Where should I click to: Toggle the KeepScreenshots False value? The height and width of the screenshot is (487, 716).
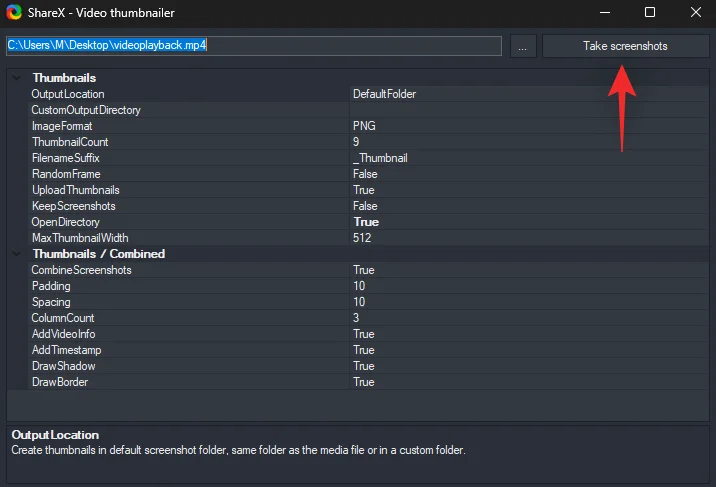528,206
